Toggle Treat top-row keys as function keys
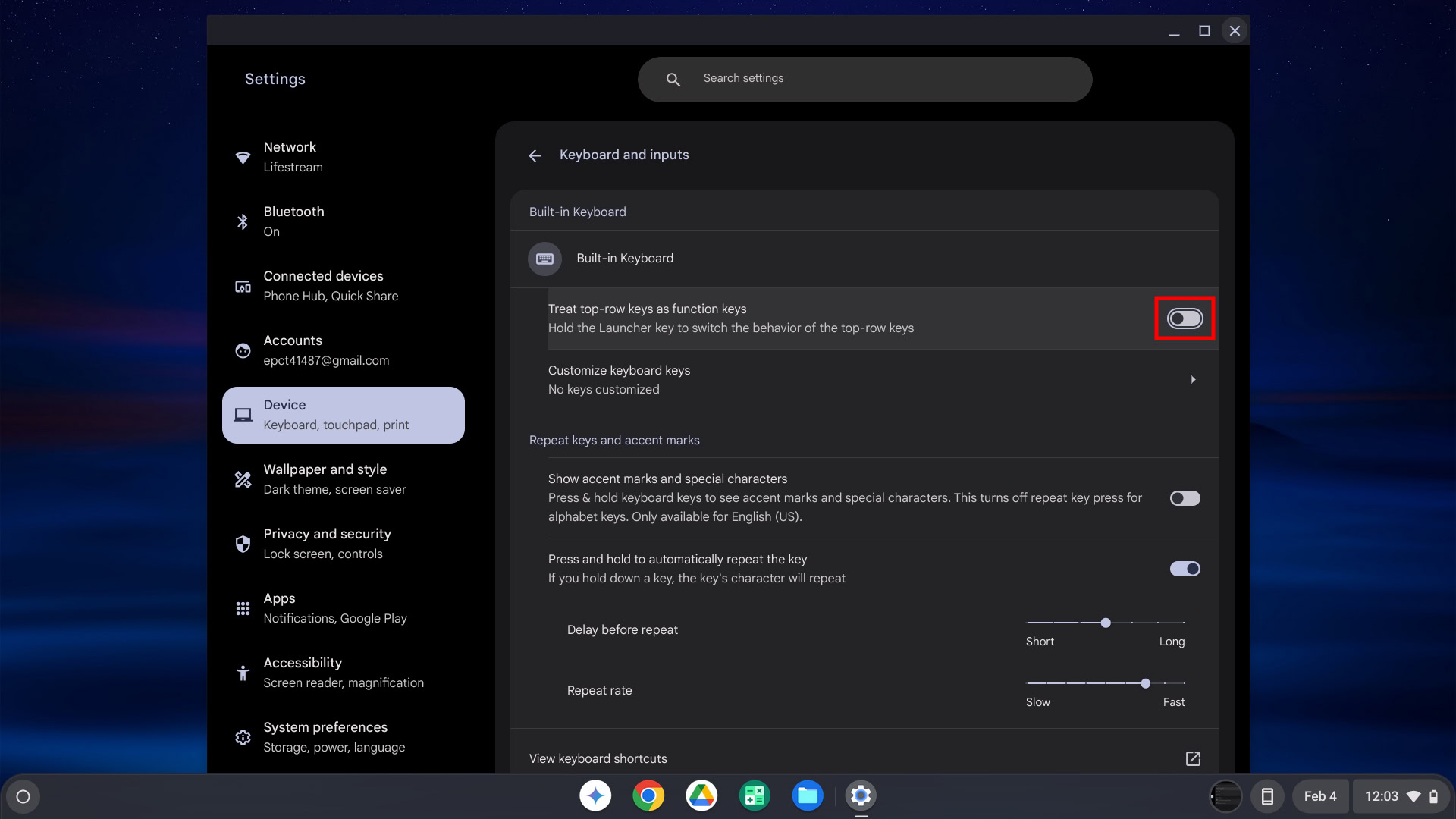The width and height of the screenshot is (1456, 819). (x=1185, y=318)
